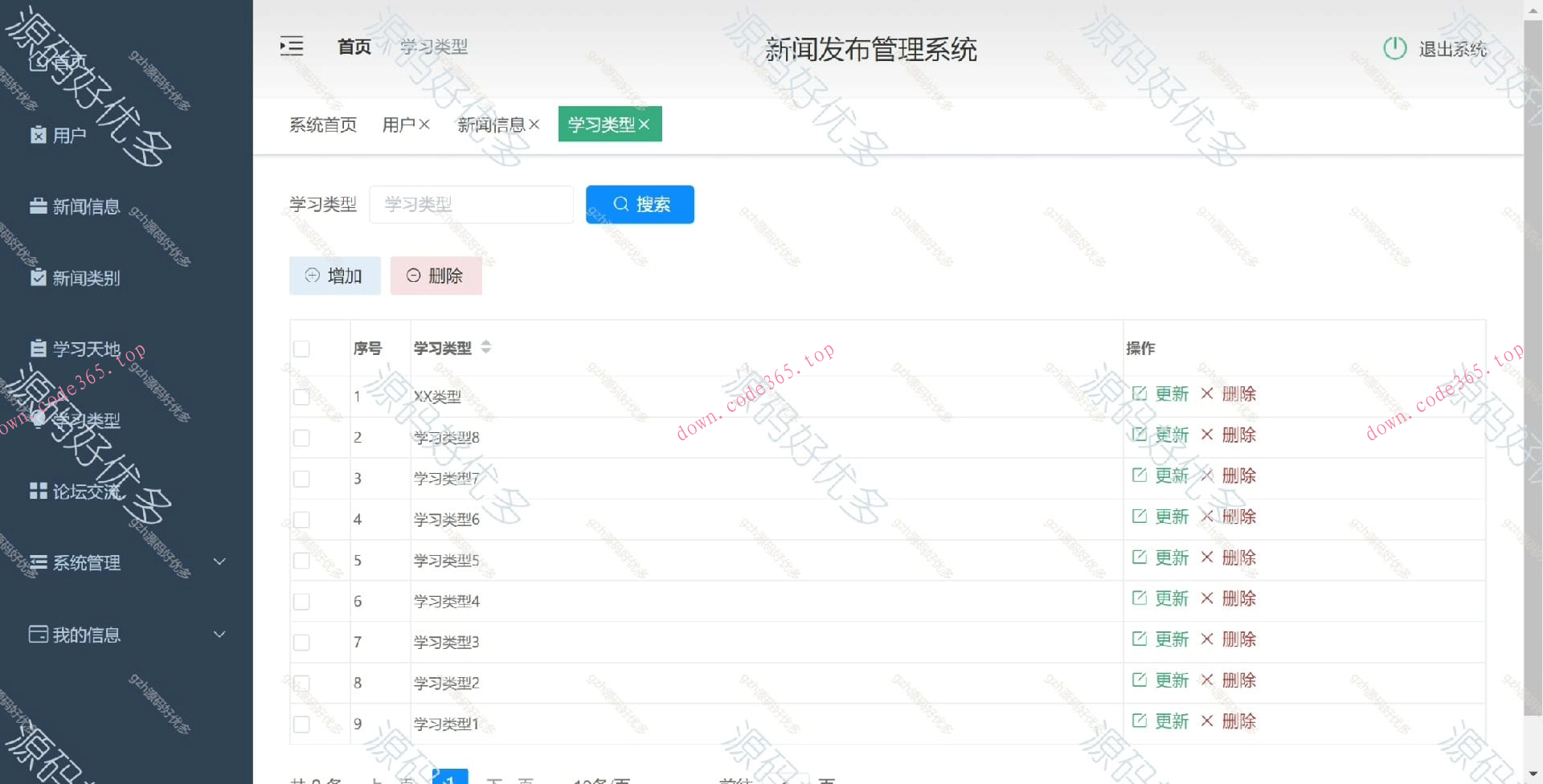Open 新闻信息 from the sidebar icon
The width and height of the screenshot is (1543, 784).
coord(37,206)
